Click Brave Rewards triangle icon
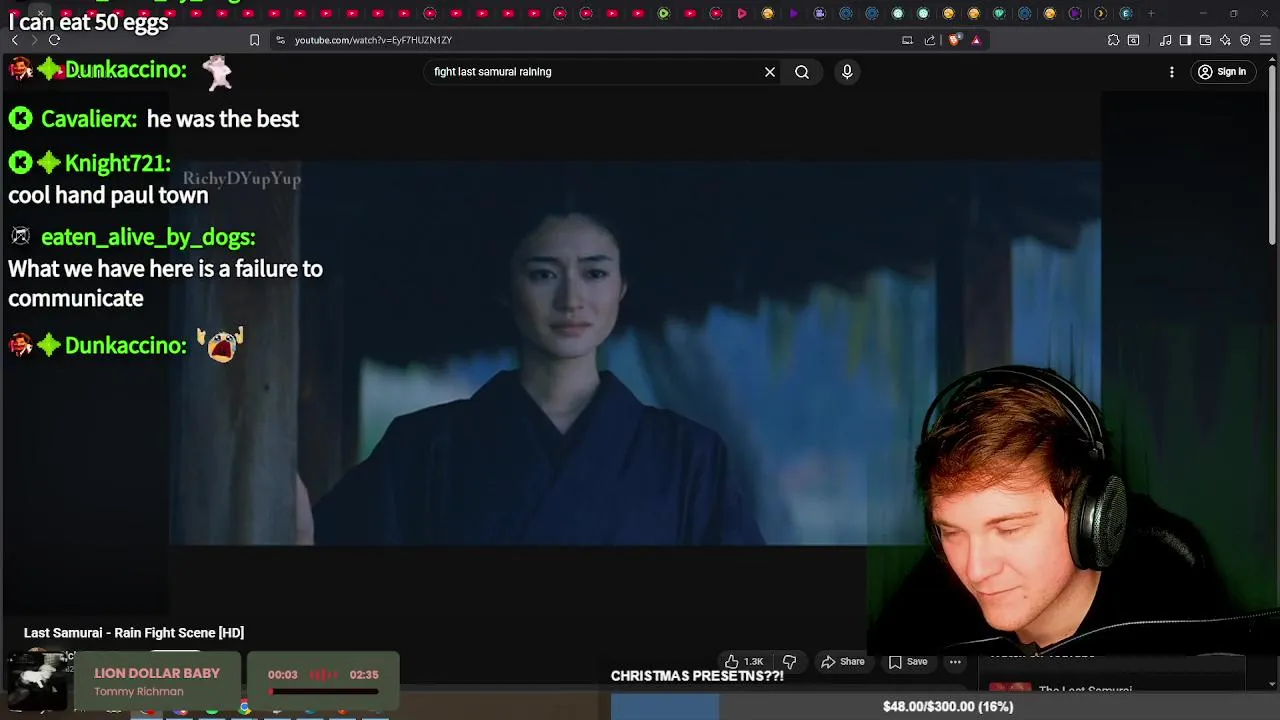This screenshot has width=1280, height=720. coord(976,40)
